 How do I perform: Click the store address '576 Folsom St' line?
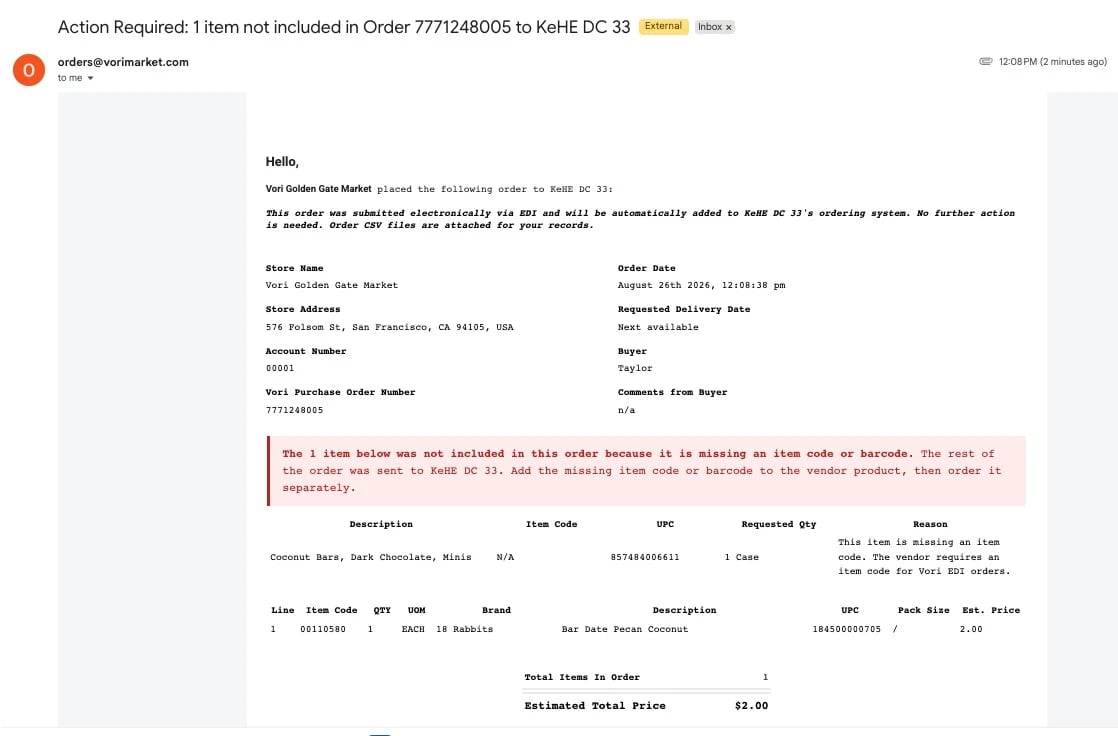coord(389,327)
